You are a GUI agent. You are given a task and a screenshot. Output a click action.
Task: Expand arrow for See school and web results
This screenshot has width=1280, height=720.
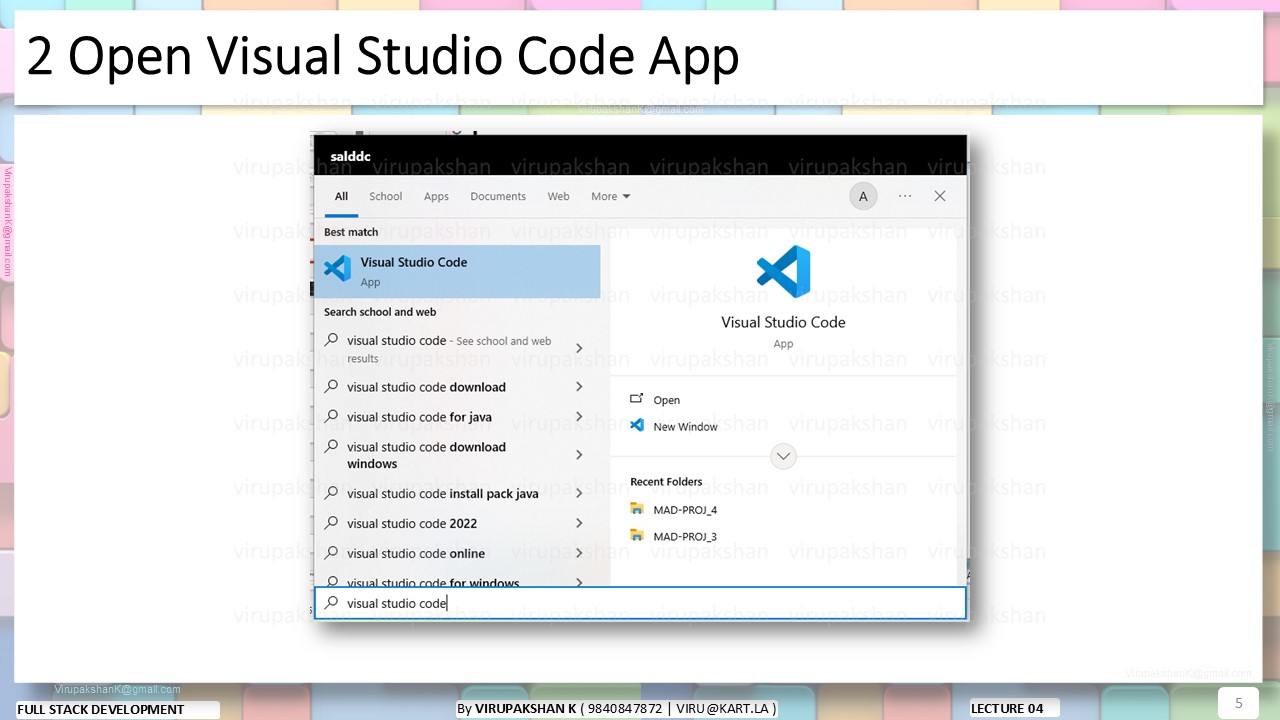[579, 348]
